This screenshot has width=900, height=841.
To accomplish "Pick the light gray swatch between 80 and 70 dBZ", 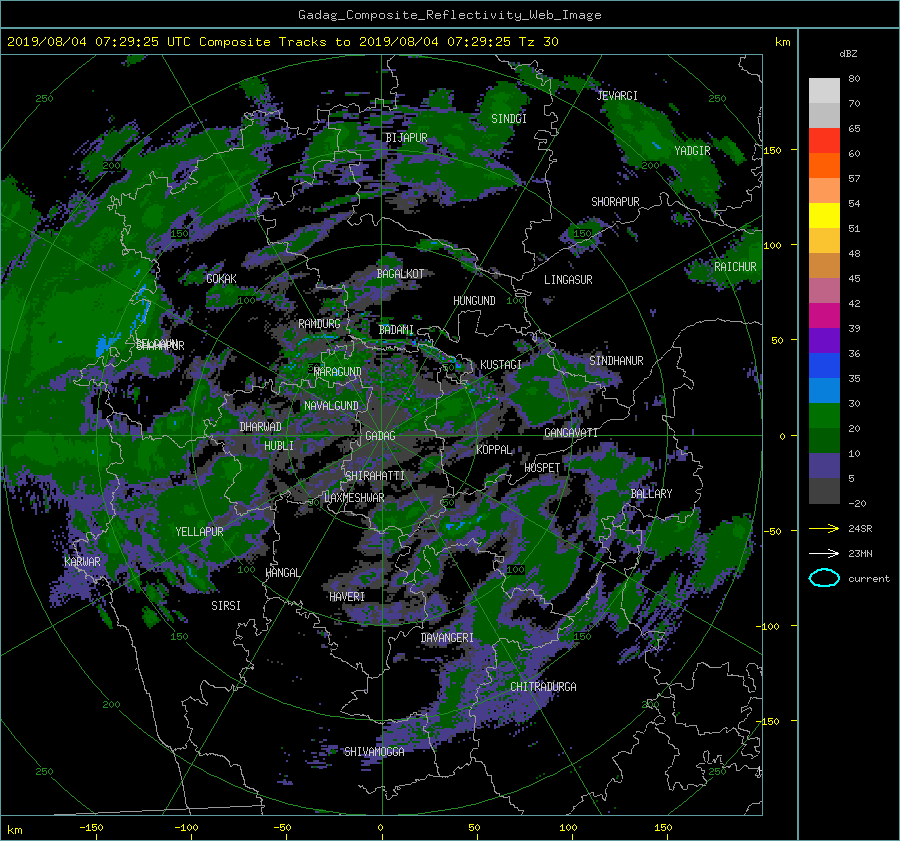I will [x=824, y=91].
